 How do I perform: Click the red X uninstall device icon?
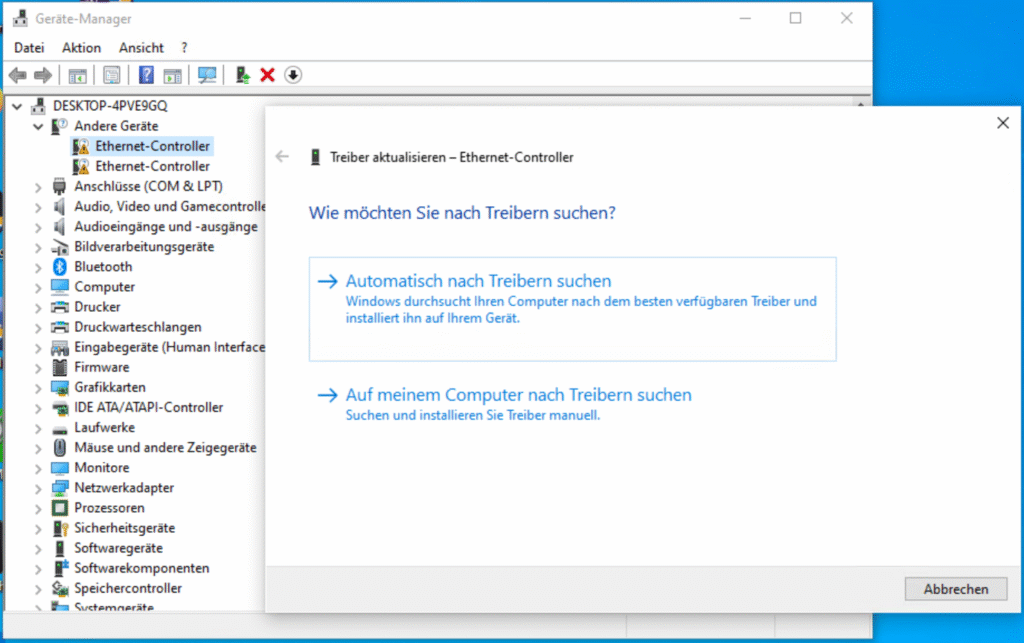pyautogui.click(x=267, y=75)
